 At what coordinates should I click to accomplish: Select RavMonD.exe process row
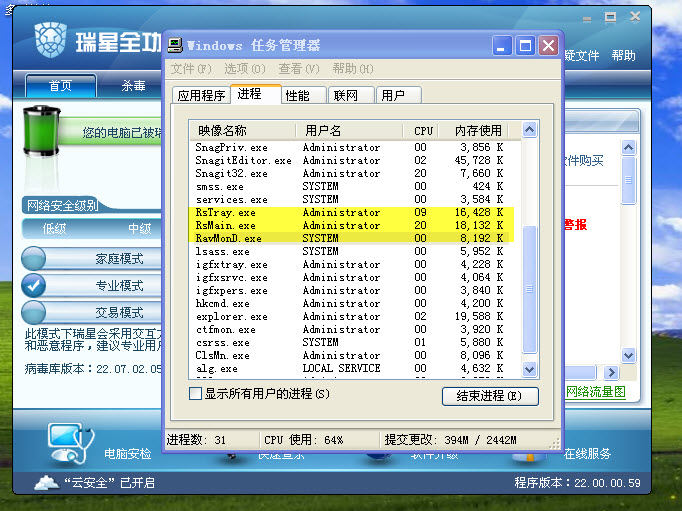pos(352,238)
